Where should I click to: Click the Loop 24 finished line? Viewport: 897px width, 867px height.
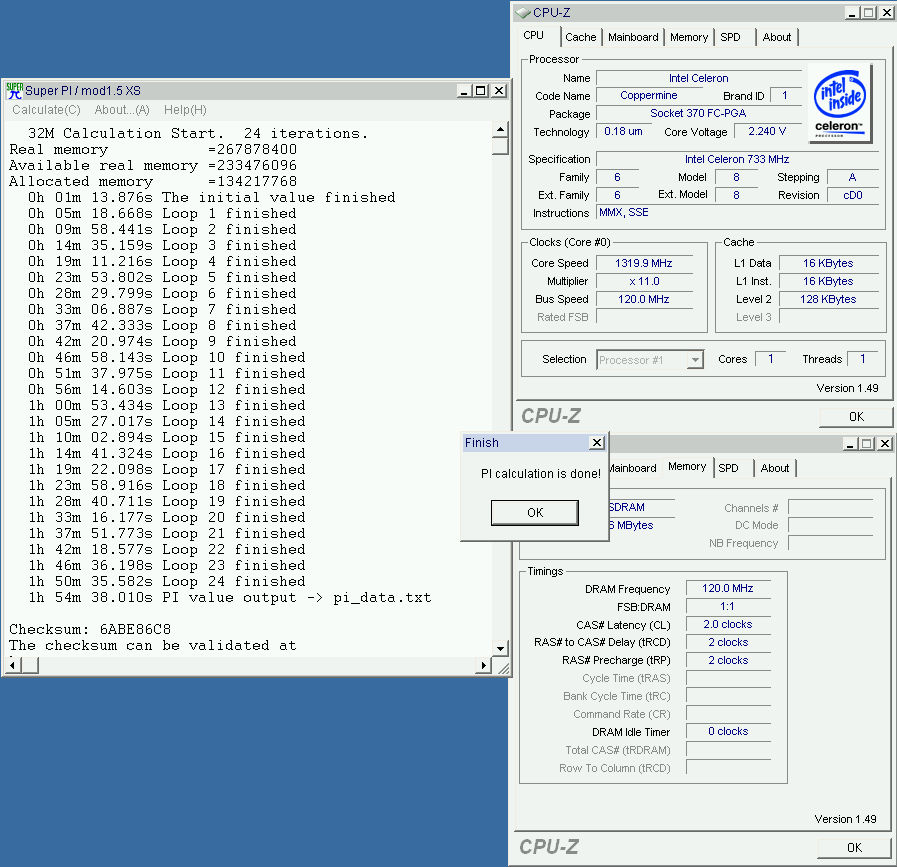point(166,581)
